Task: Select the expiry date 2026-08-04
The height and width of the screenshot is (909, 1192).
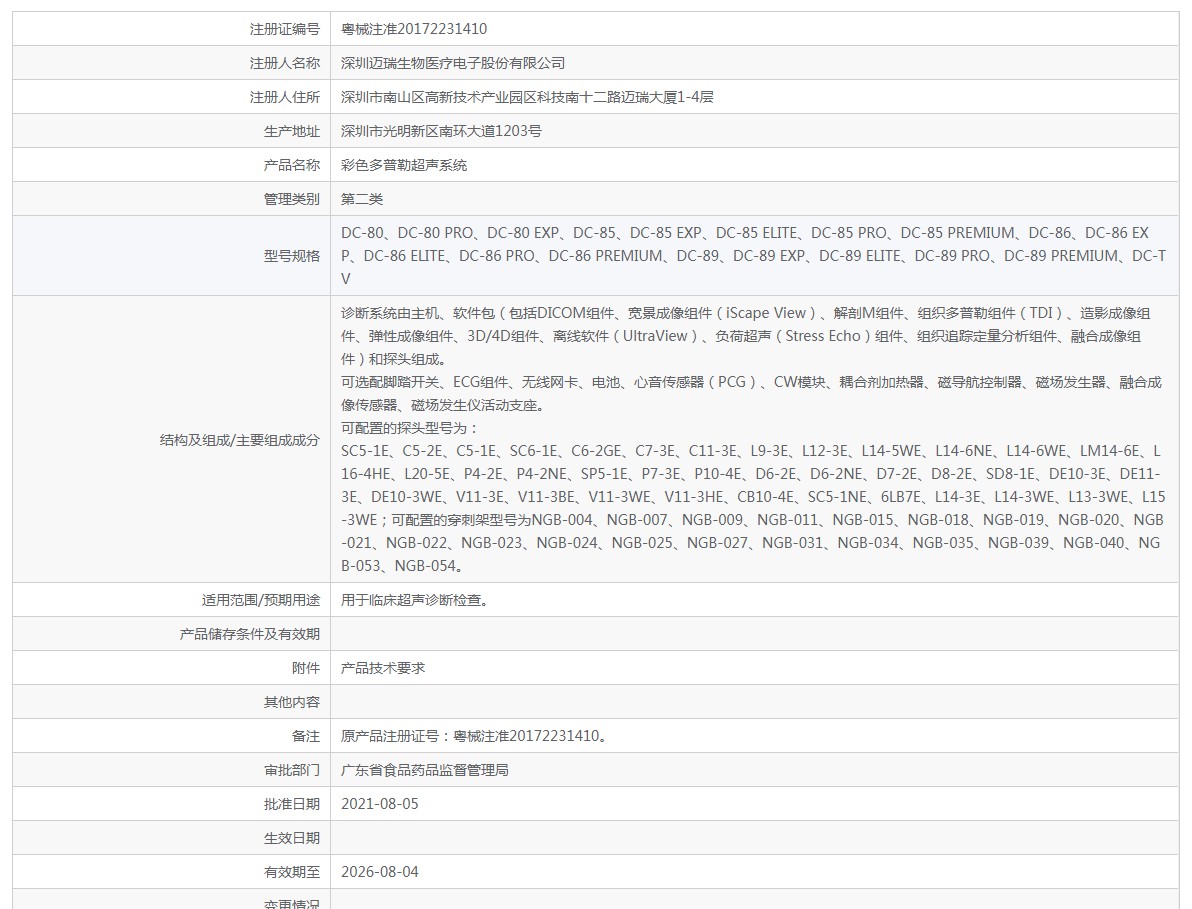Action: point(379,872)
